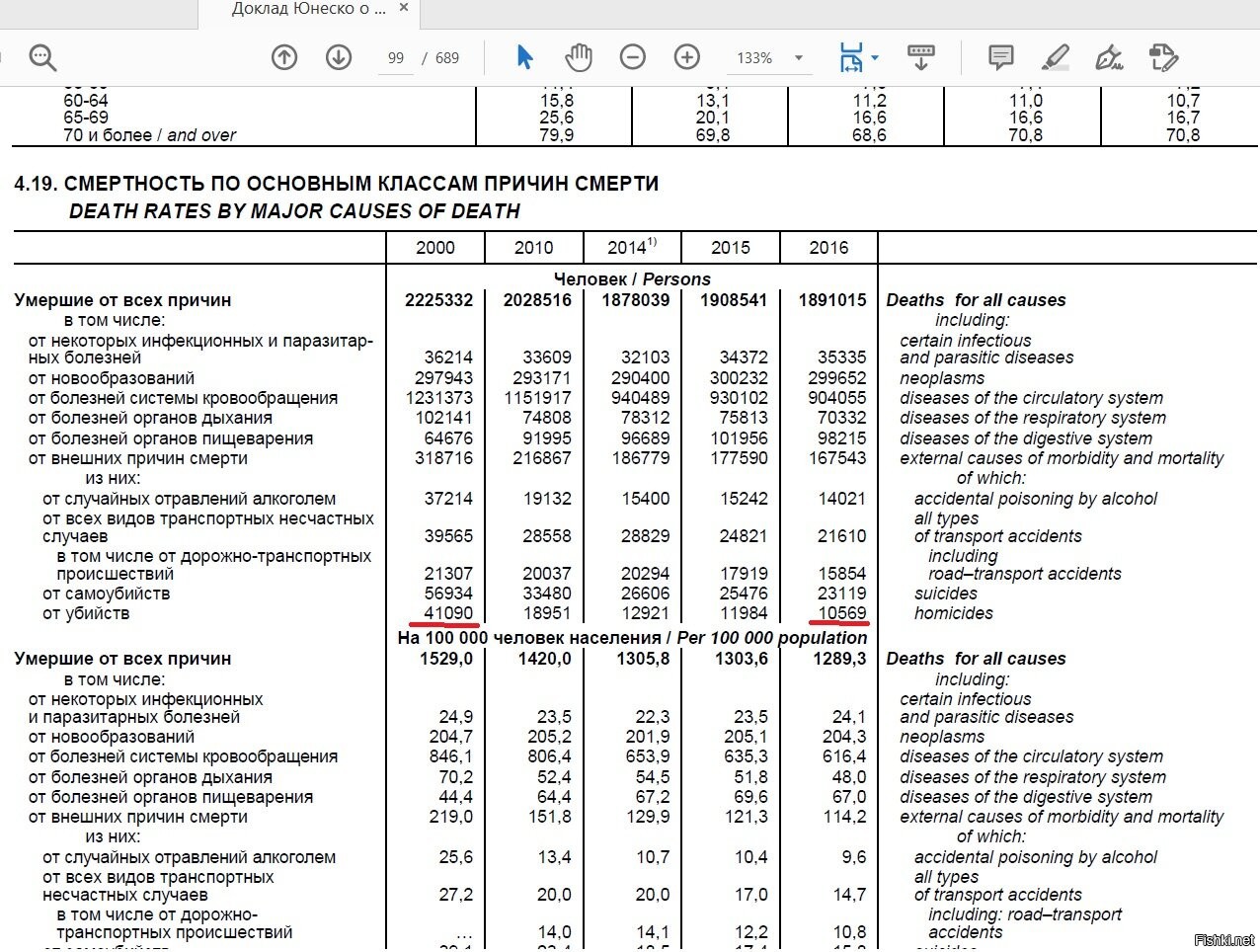Image resolution: width=1260 pixels, height=952 pixels.
Task: Click the age group row '65-69'
Action: pyautogui.click(x=86, y=118)
